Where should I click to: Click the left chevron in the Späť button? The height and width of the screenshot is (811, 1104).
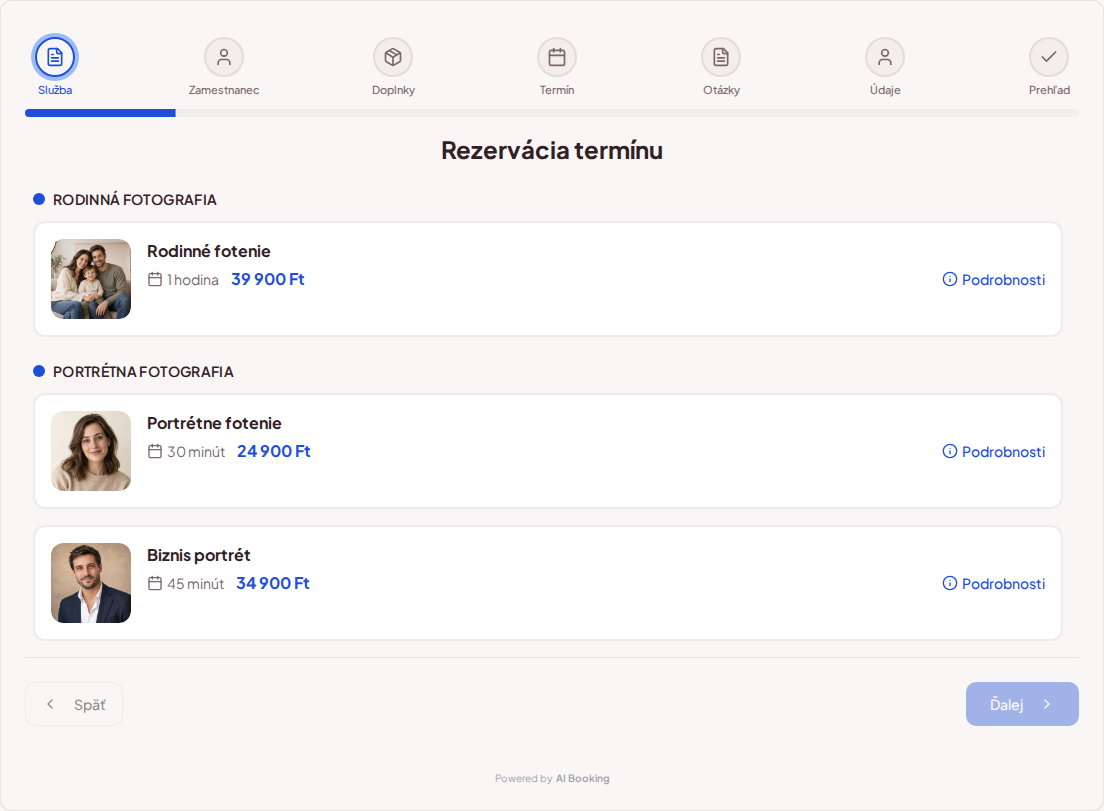50,704
